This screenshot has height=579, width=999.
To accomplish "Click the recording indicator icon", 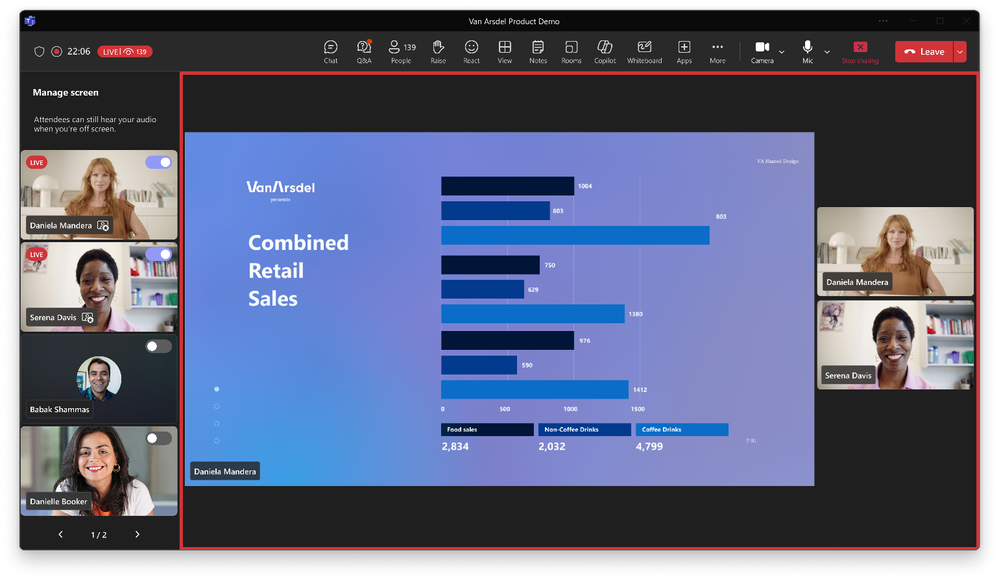I will coord(57,52).
